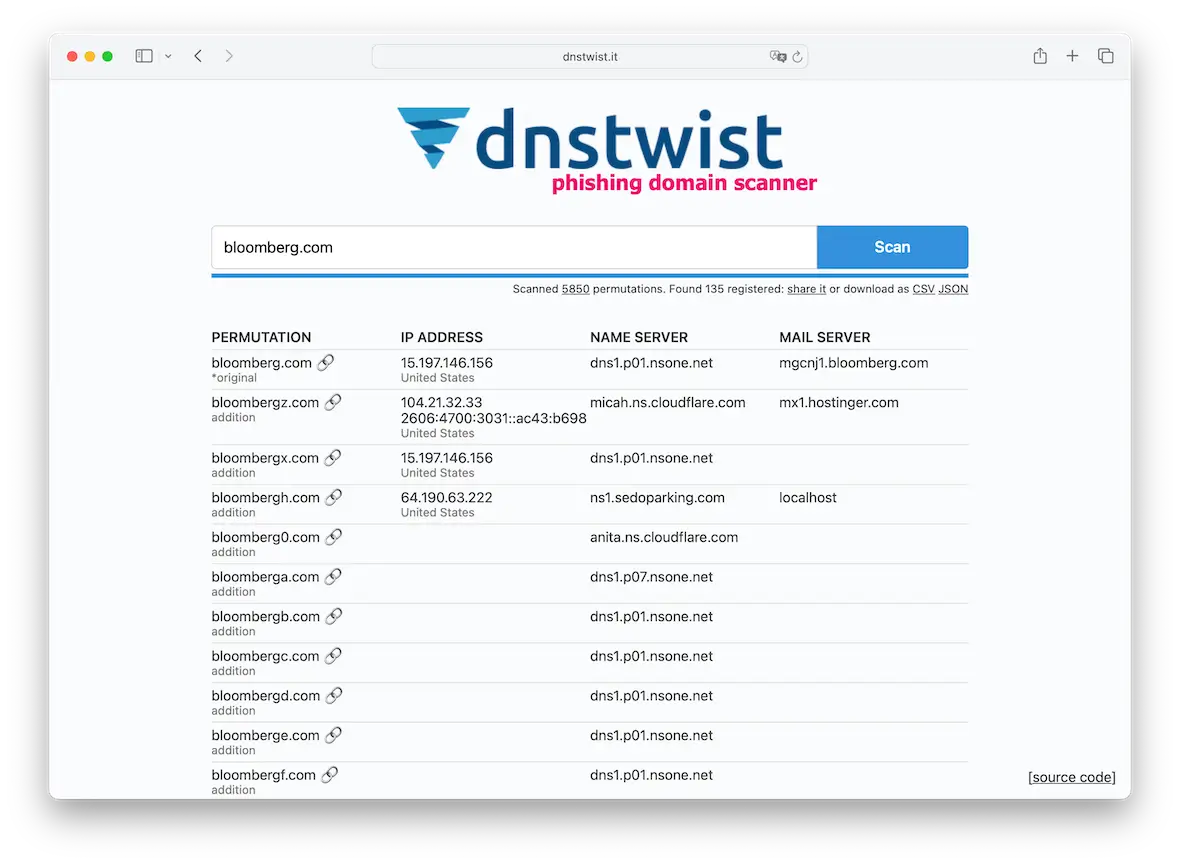Click the NAME SERVER column header

[639, 338]
